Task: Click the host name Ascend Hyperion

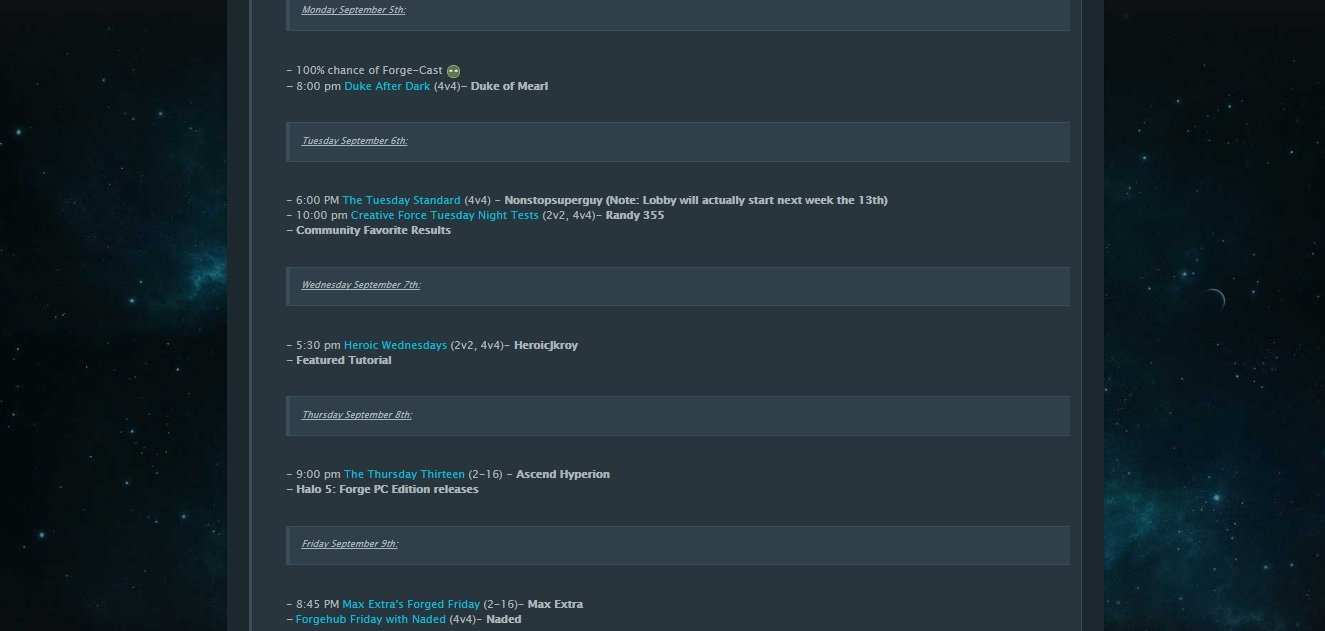Action: [x=563, y=474]
